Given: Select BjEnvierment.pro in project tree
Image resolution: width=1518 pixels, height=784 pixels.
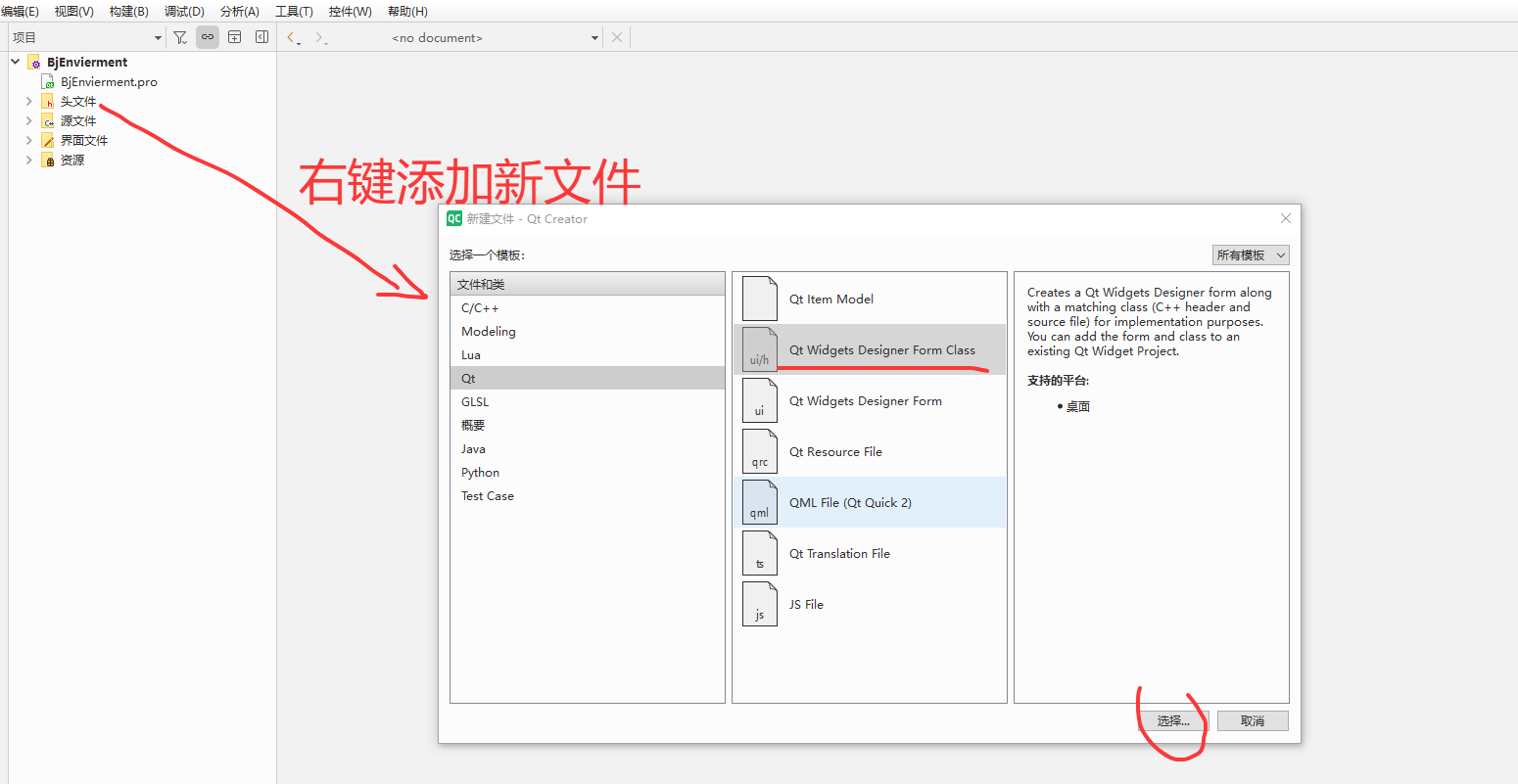Looking at the screenshot, I should tap(109, 82).
